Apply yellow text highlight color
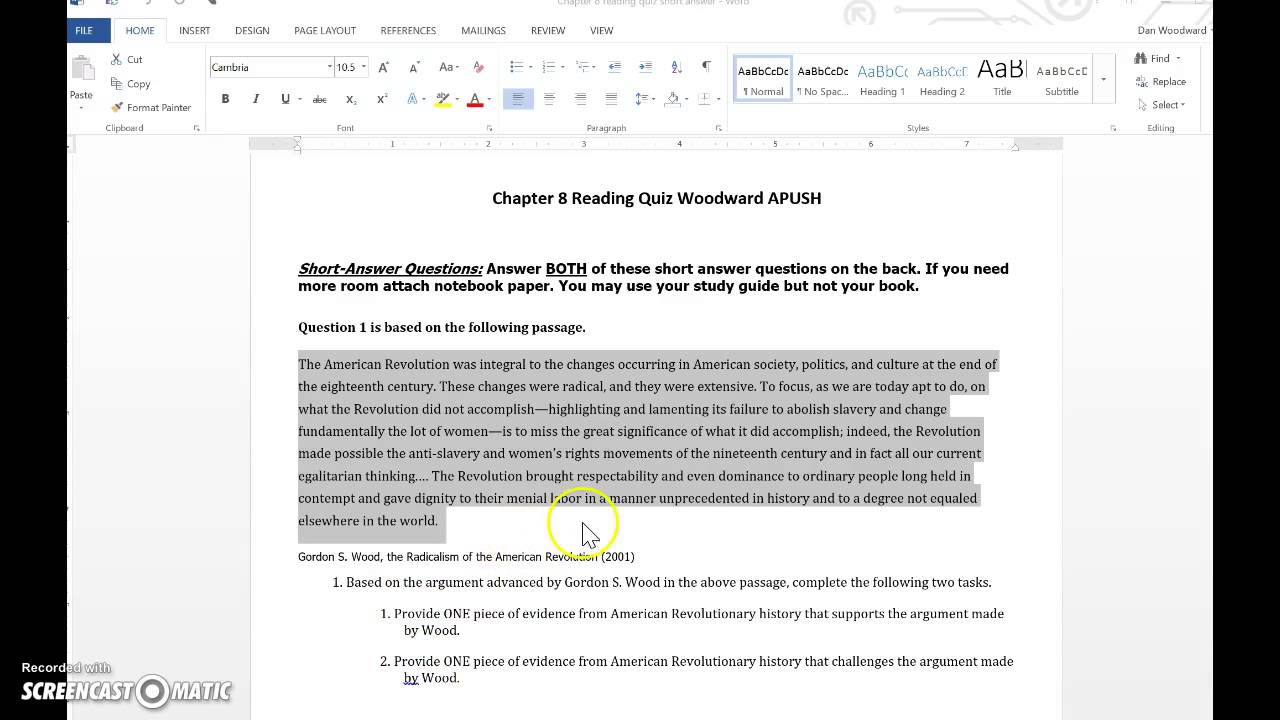Screen dimensions: 1280x720 click(443, 99)
